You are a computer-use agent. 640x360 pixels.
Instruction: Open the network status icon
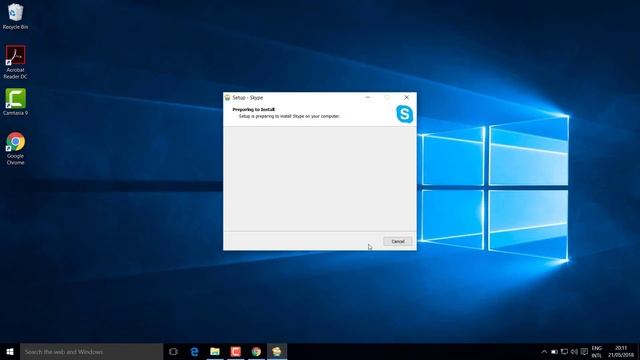[x=564, y=351]
